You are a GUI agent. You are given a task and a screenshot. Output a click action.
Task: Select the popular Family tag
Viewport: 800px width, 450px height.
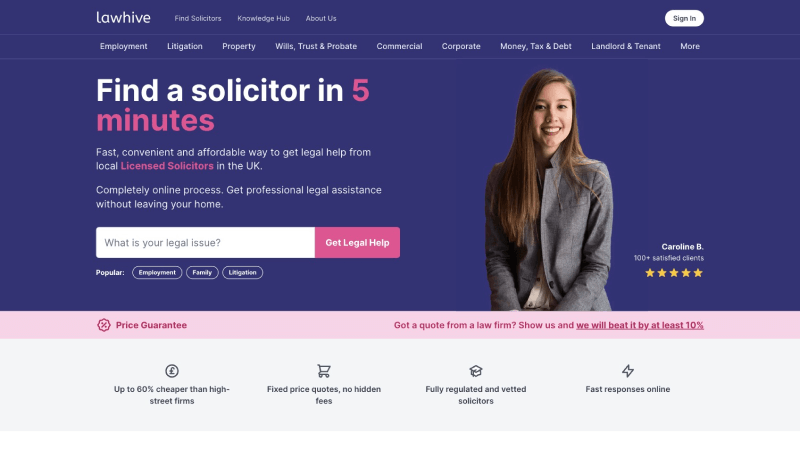[202, 272]
